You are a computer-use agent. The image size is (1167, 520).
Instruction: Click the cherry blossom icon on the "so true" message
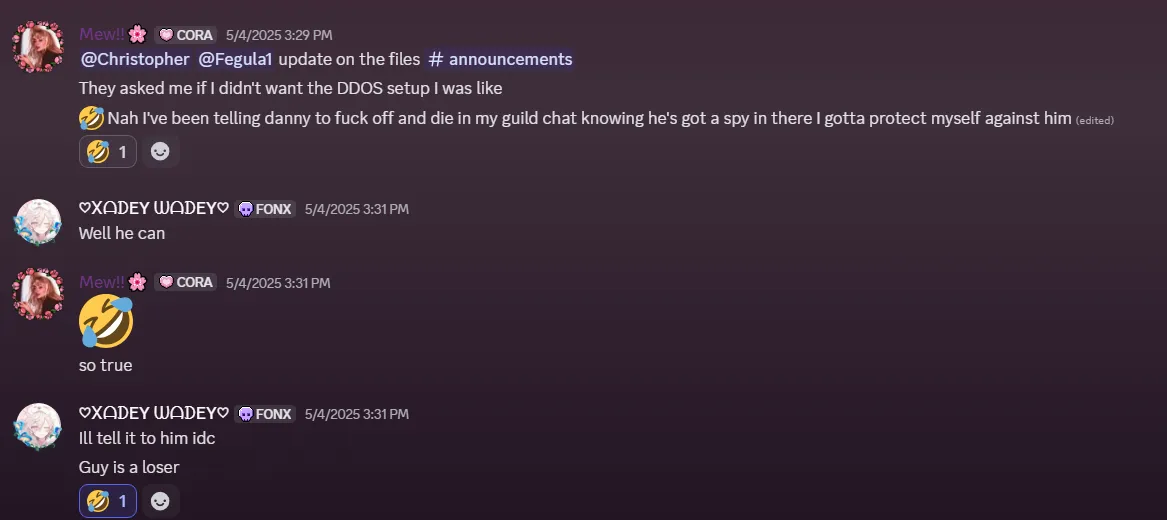pos(137,282)
